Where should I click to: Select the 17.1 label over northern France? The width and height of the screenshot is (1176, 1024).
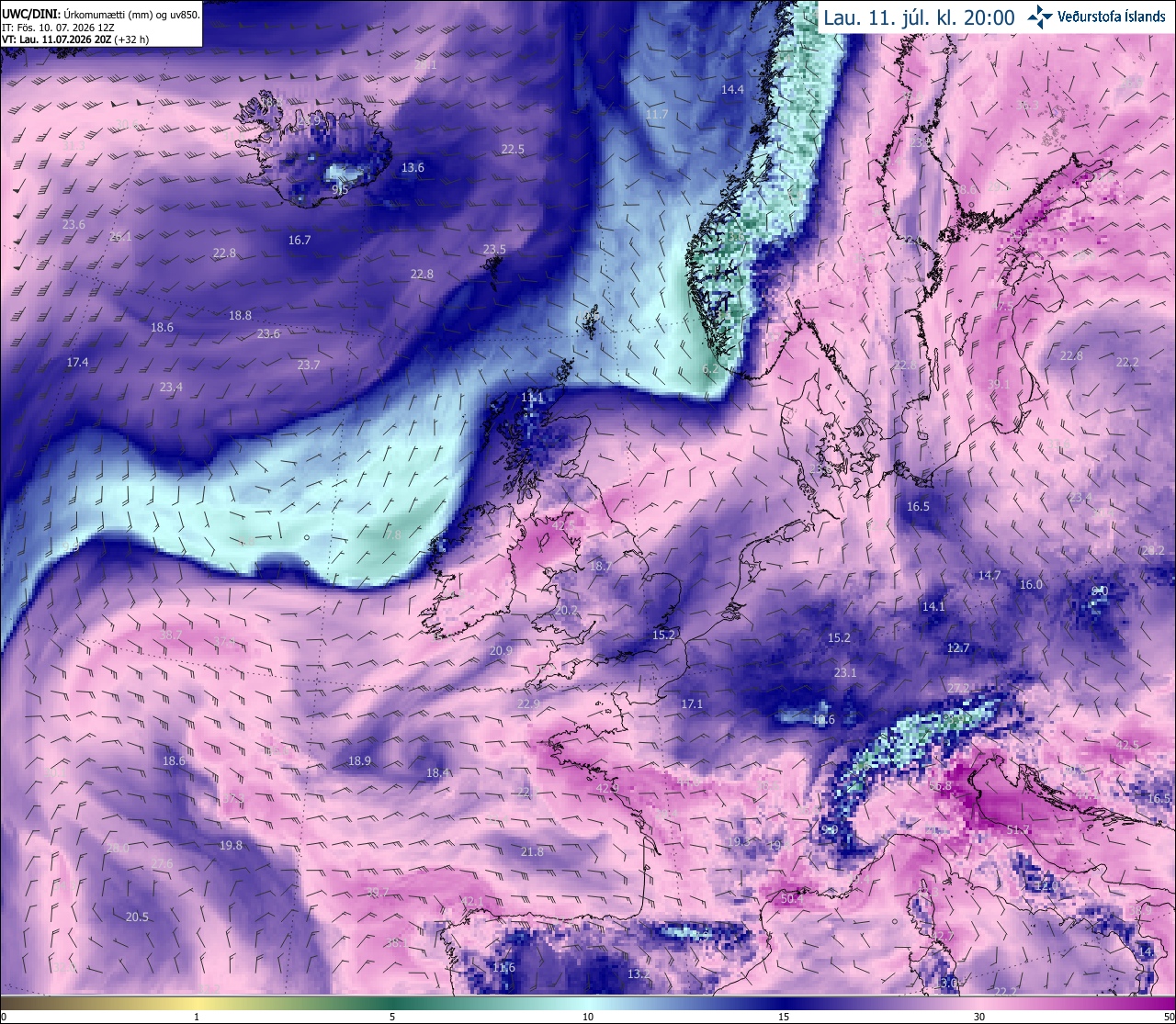pos(692,703)
